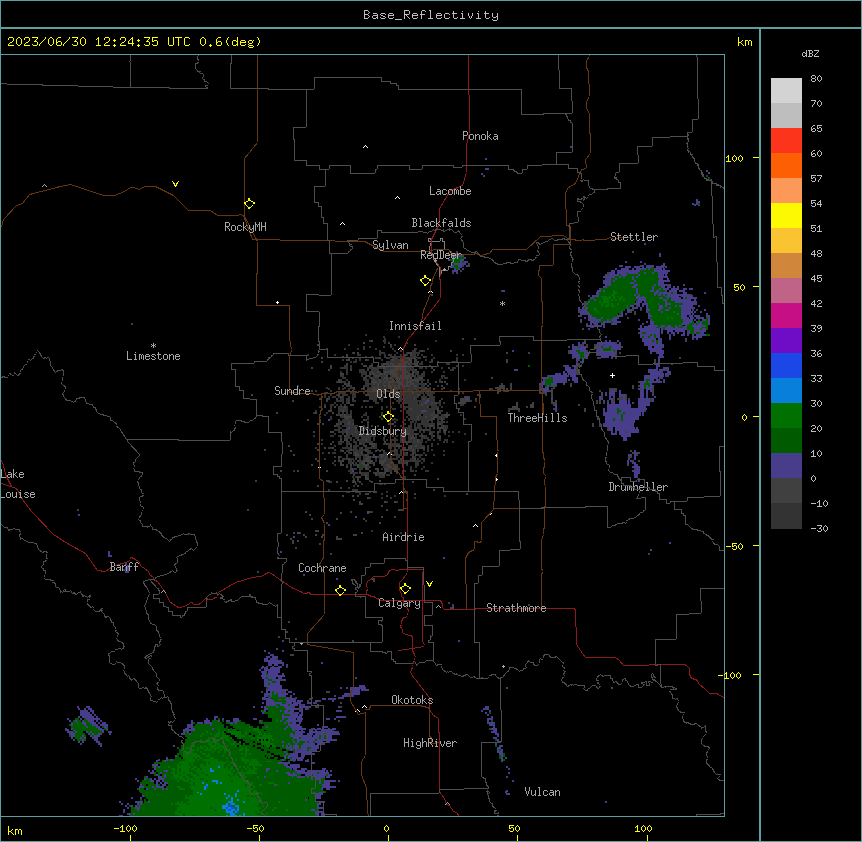This screenshot has height=842, width=862.
Task: Click the Limestone label
Action: tap(153, 356)
